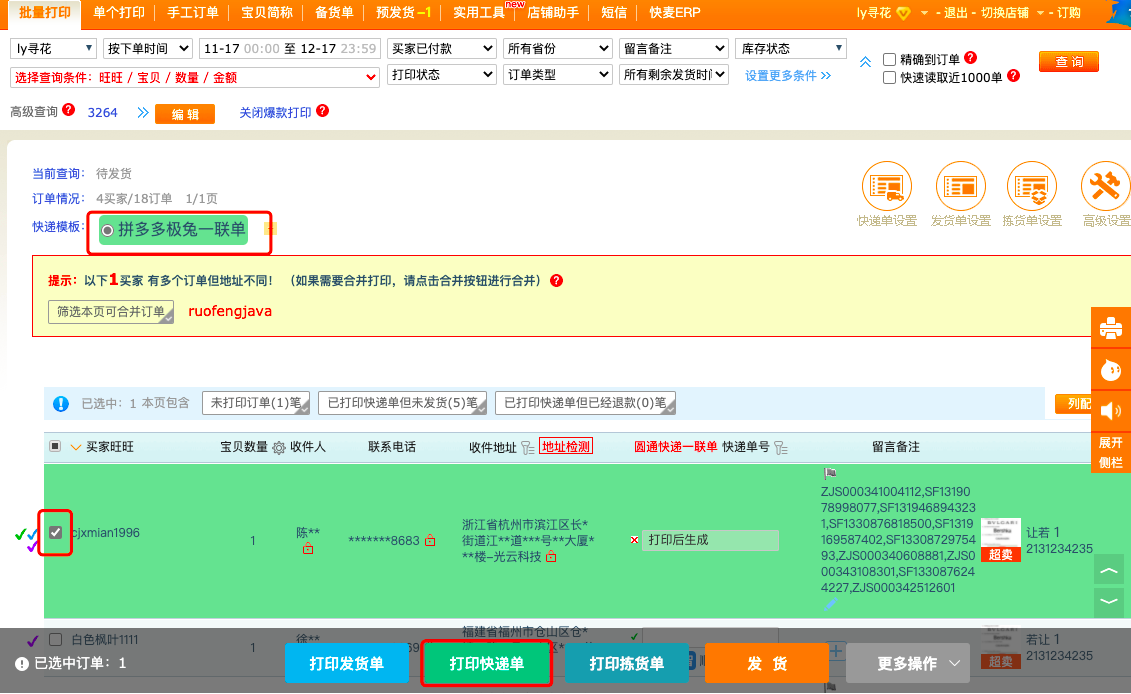1131x694 pixels.
Task: Open the 所有省份 province dropdown
Action: click(x=558, y=48)
